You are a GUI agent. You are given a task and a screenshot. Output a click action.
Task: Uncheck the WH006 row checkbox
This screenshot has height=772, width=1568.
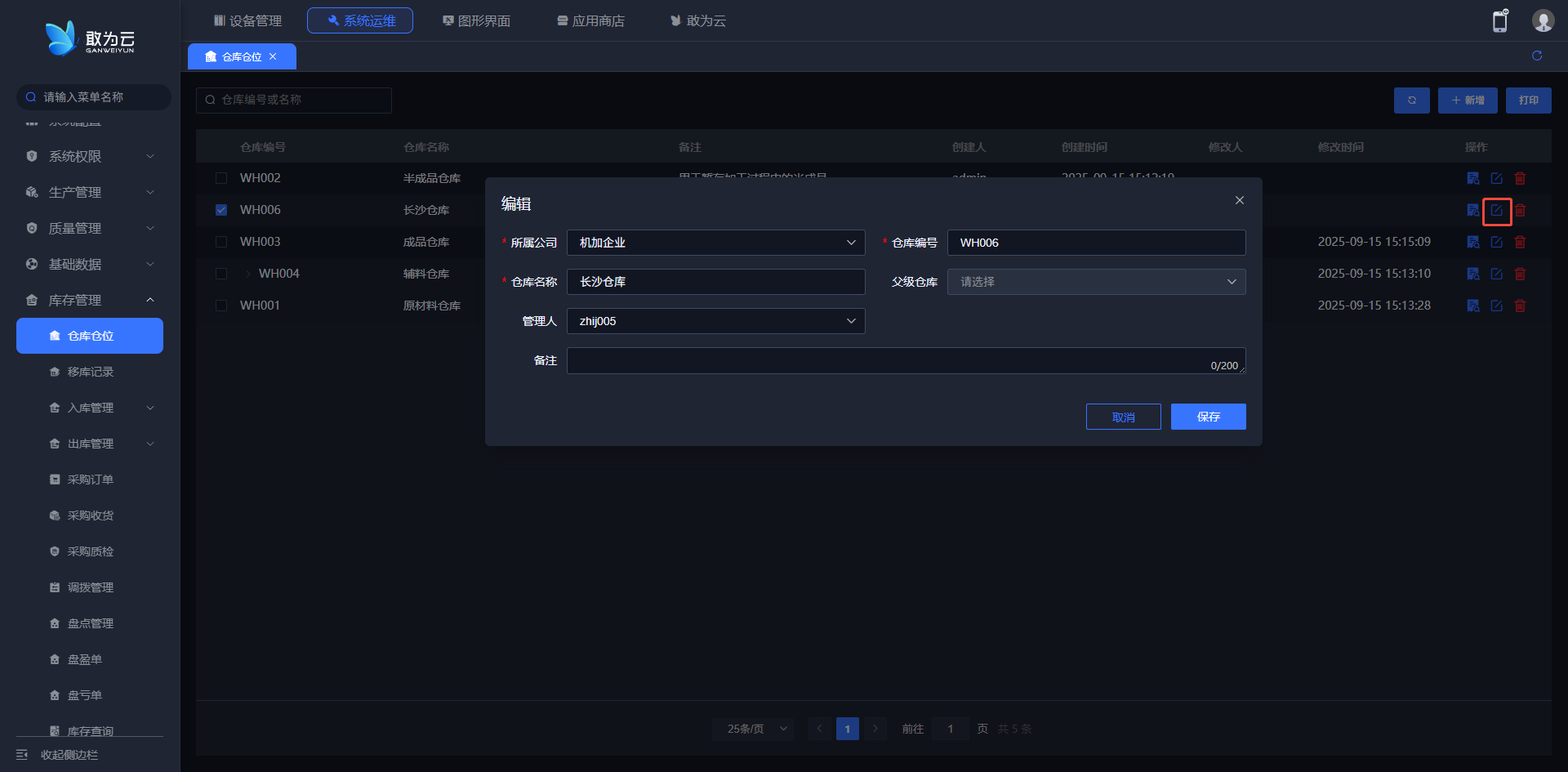tap(221, 210)
